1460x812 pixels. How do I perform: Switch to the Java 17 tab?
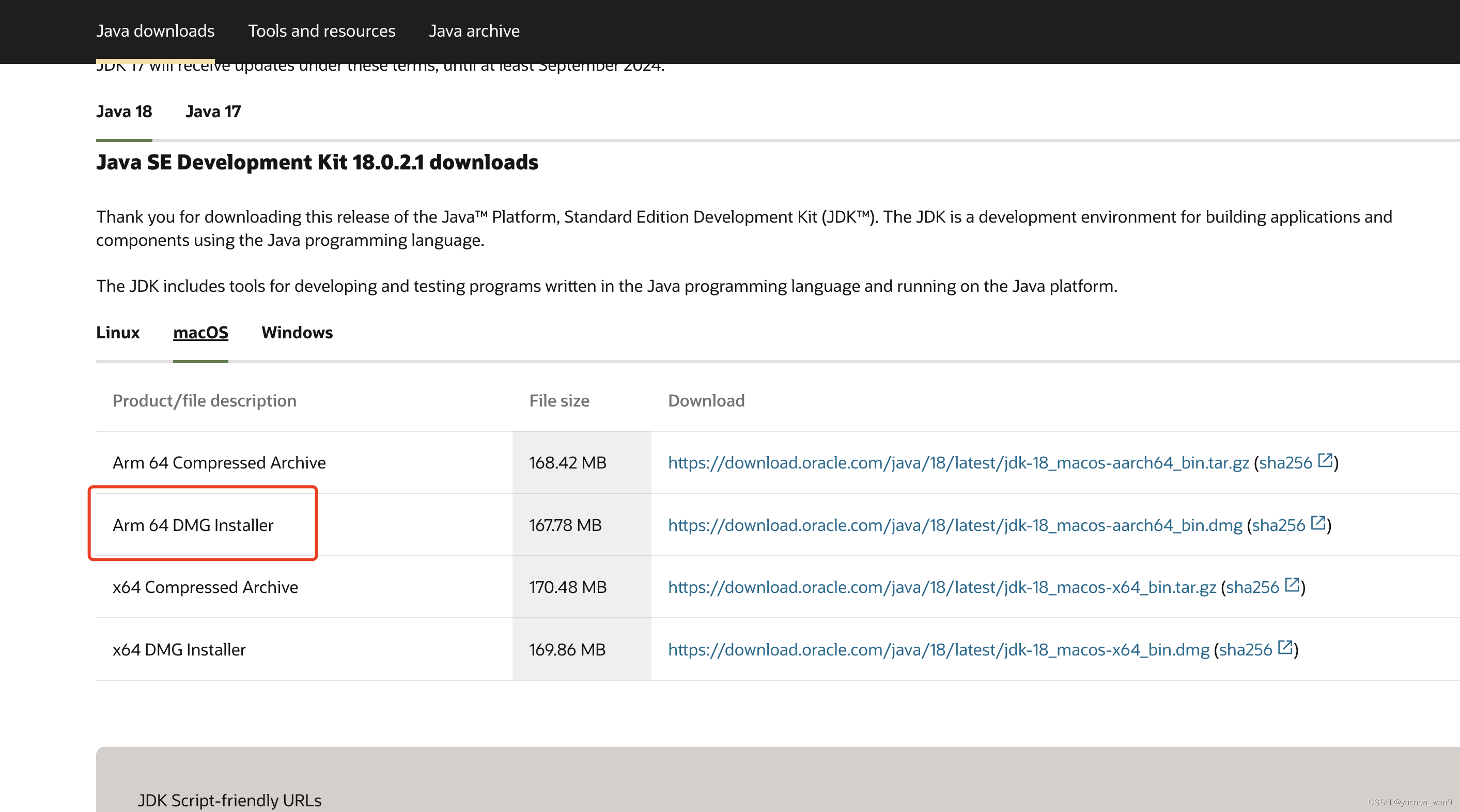(x=212, y=112)
